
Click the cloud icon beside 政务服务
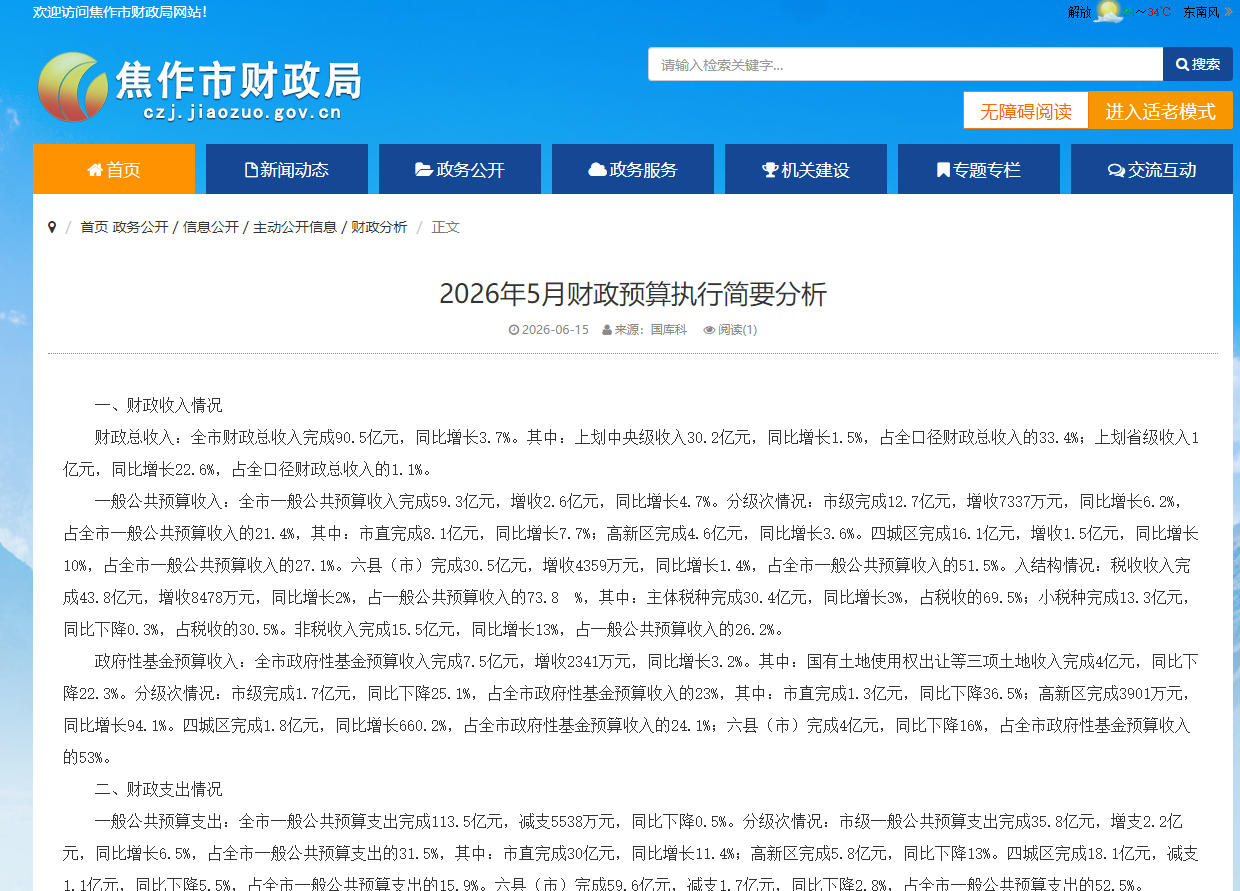[x=597, y=170]
